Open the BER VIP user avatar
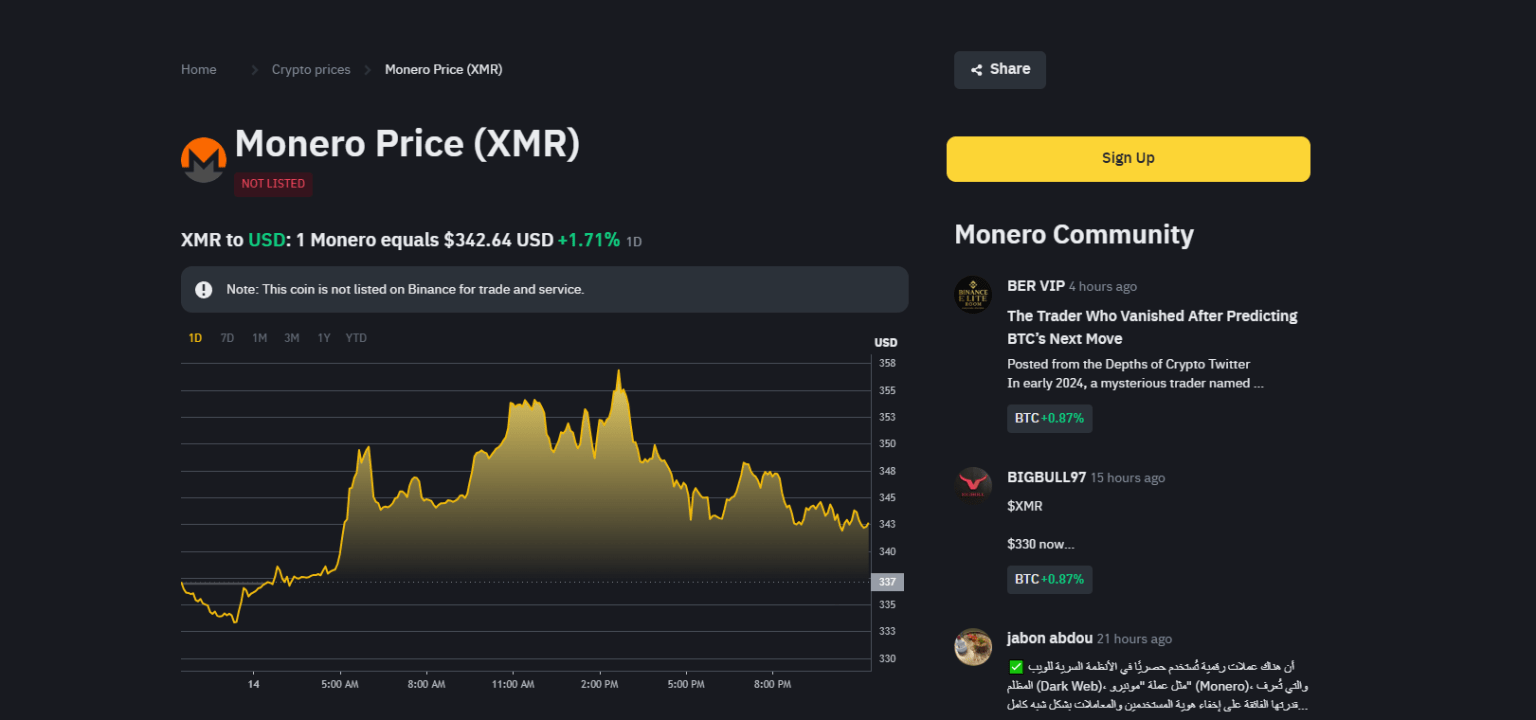Screen dimensions: 1536x720 tap(973, 295)
